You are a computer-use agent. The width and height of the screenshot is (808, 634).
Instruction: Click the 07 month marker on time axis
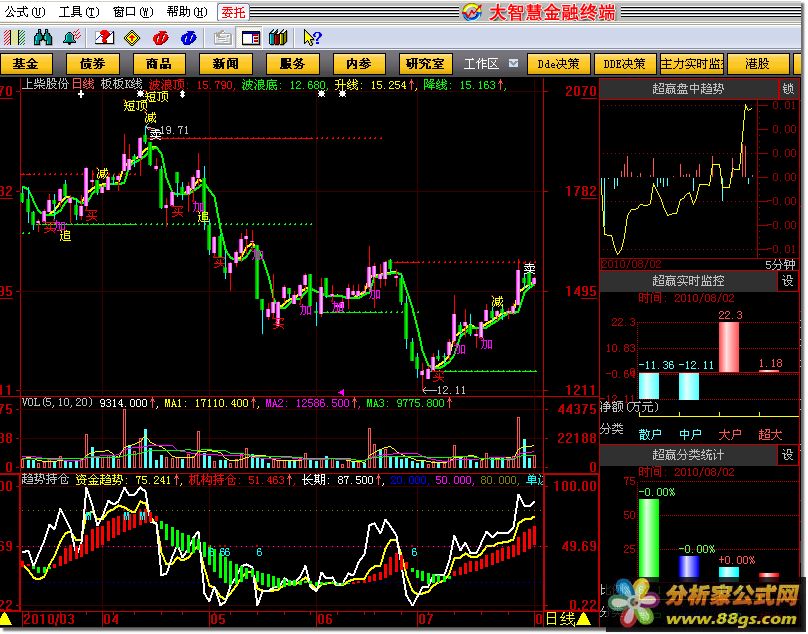click(425, 619)
